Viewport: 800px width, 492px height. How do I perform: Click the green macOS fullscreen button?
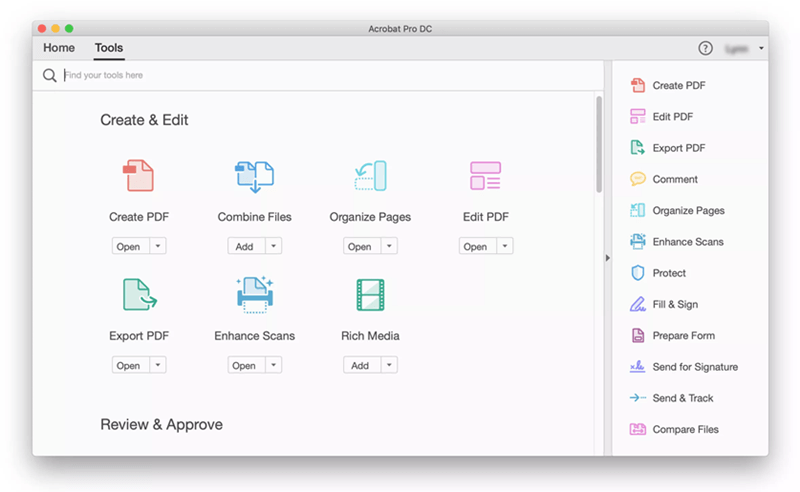coord(69,29)
